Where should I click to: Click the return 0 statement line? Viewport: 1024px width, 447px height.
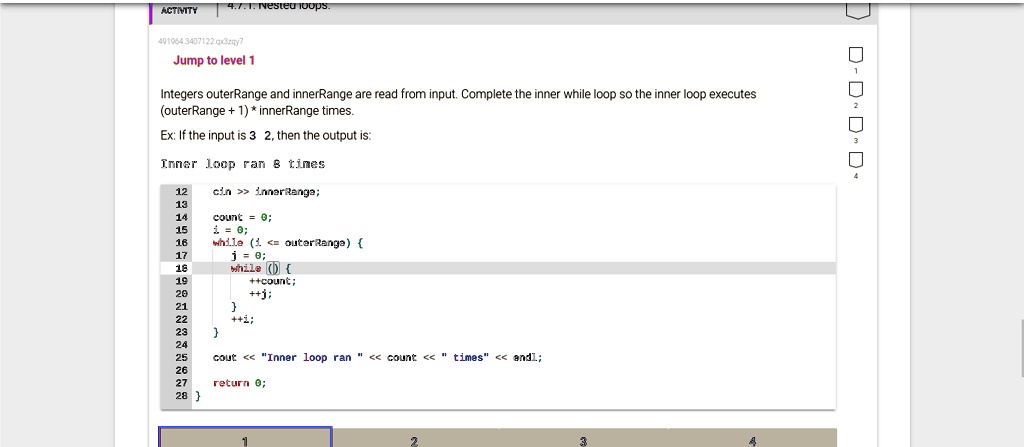(x=239, y=382)
